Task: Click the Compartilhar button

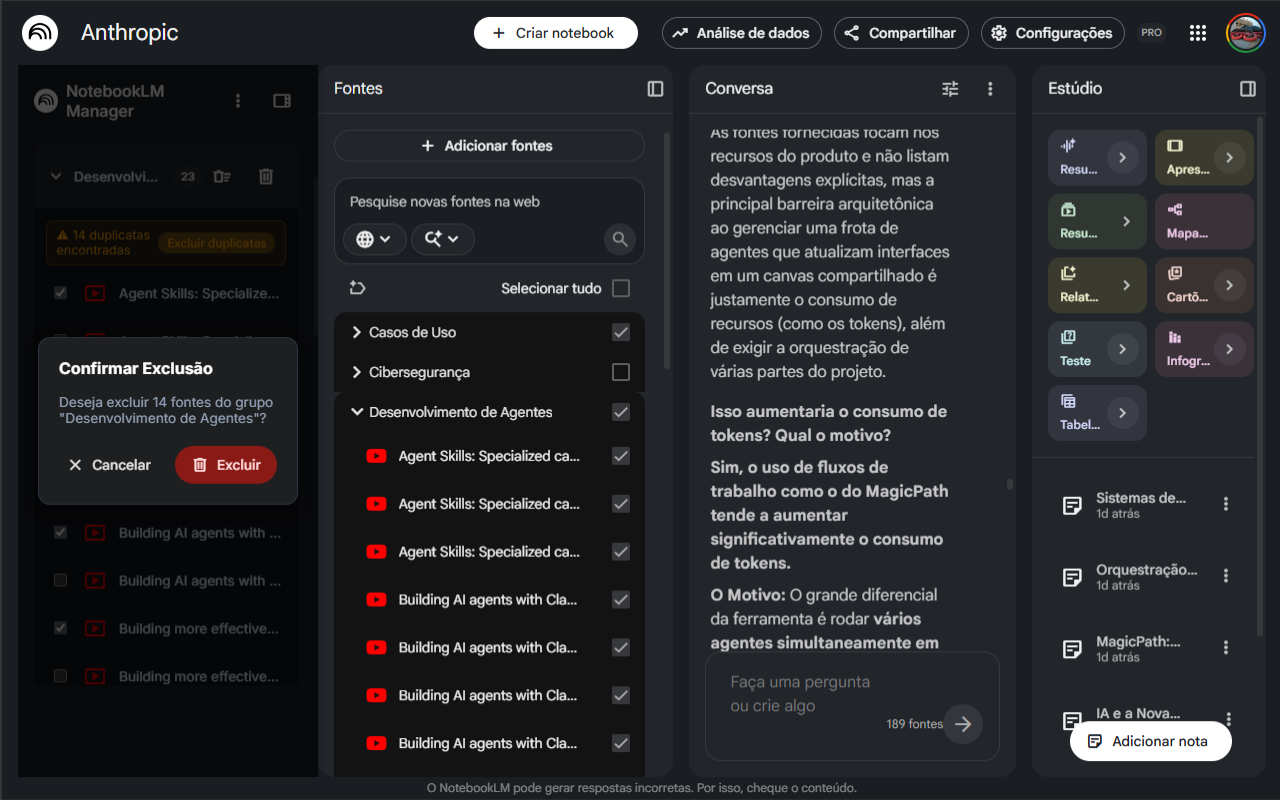Action: (901, 33)
